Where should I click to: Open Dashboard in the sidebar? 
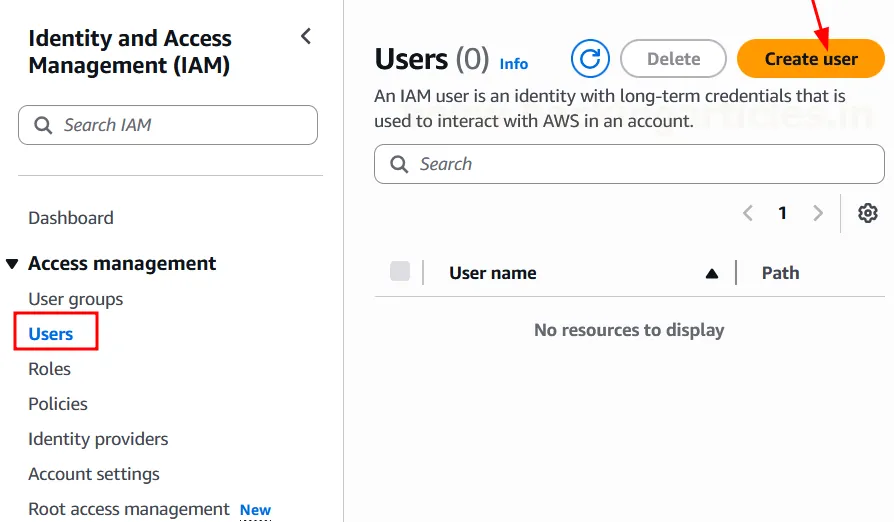[x=71, y=218]
